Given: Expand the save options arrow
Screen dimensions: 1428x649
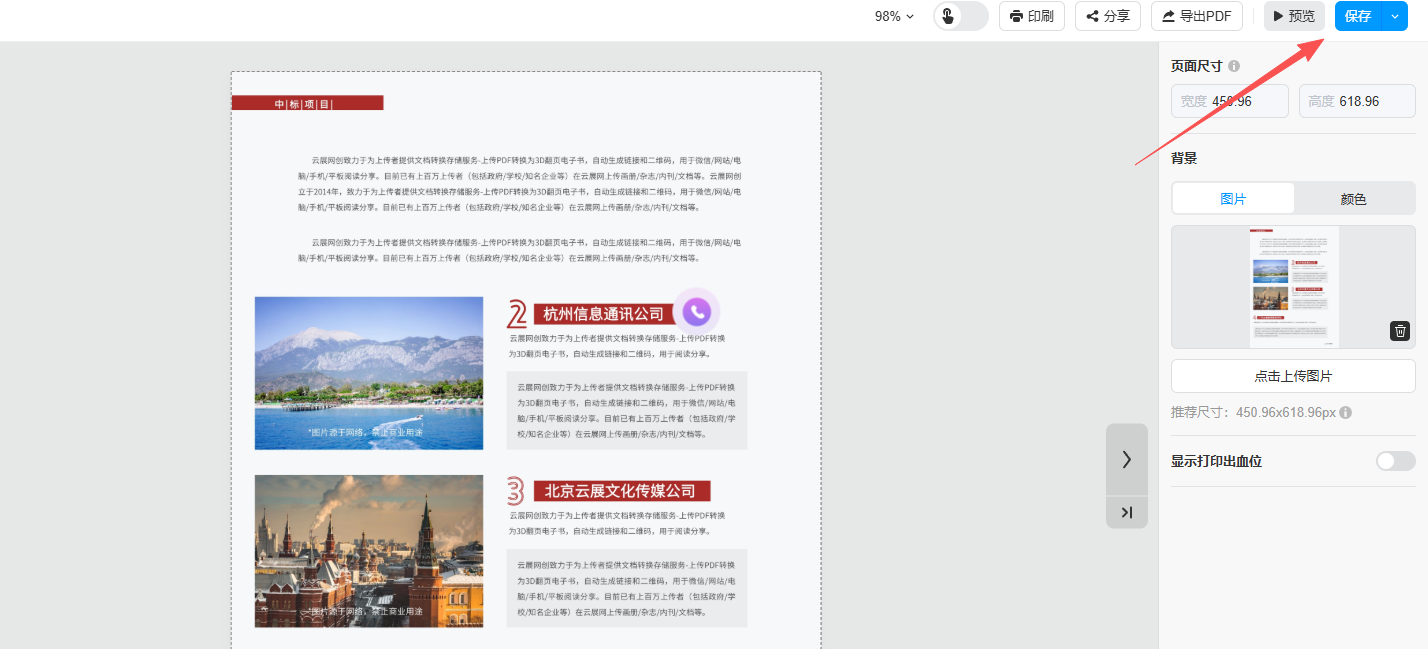Looking at the screenshot, I should tap(1396, 16).
